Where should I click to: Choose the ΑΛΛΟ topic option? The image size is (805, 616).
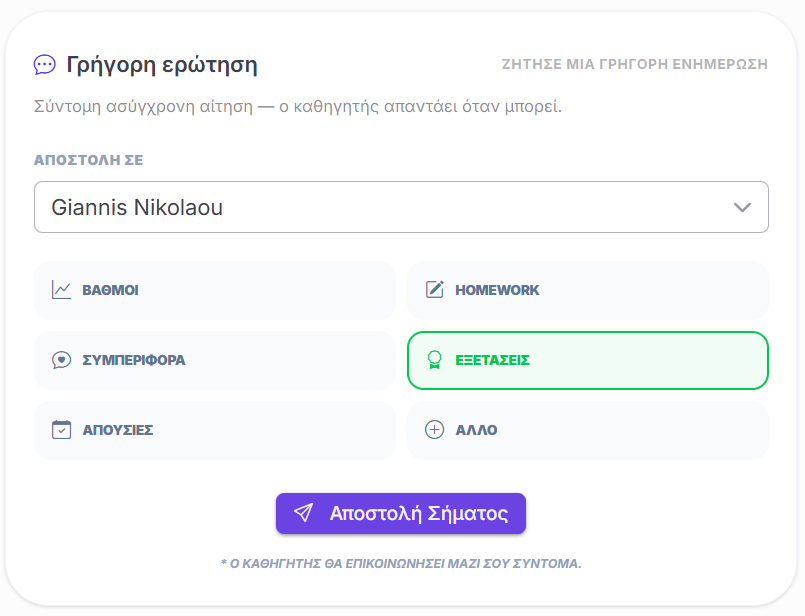pos(588,430)
